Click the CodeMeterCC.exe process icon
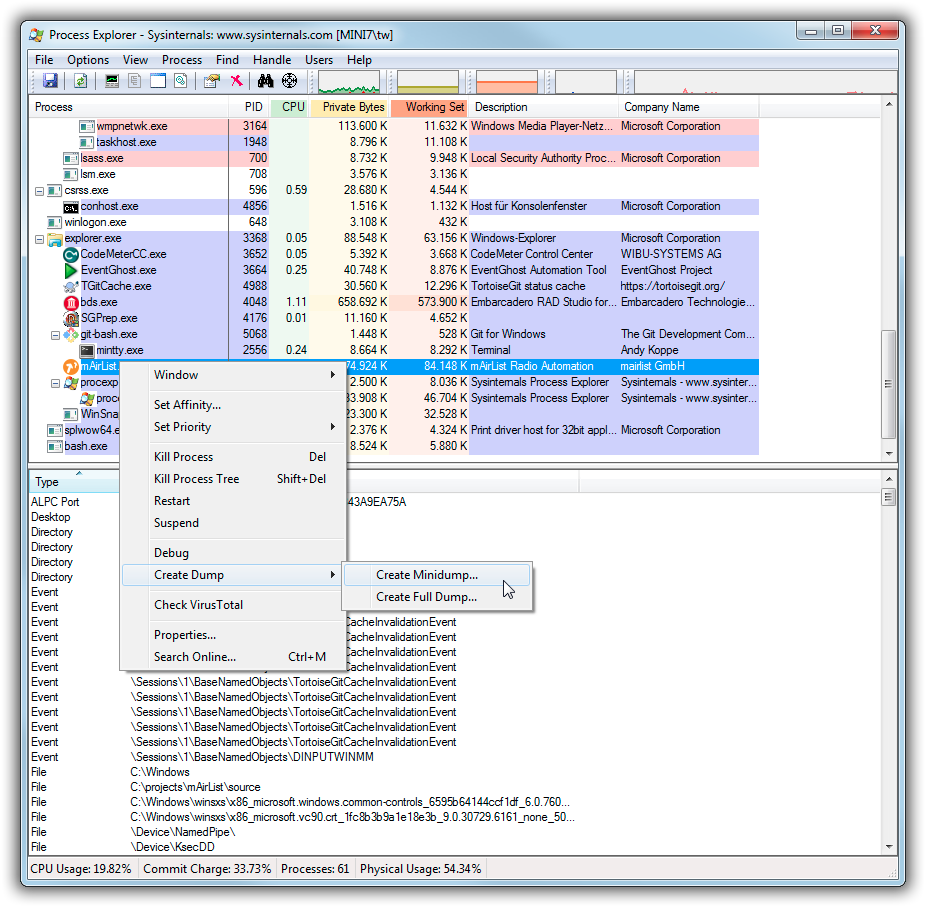 (x=71, y=254)
